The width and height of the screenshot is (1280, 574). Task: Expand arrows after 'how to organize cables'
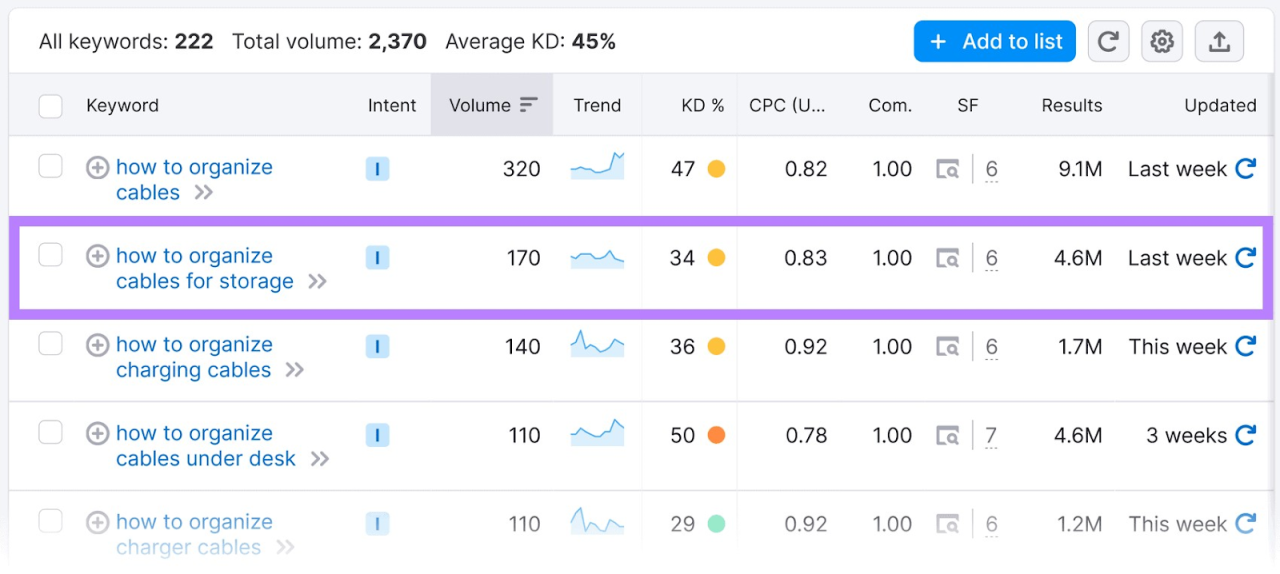point(204,193)
